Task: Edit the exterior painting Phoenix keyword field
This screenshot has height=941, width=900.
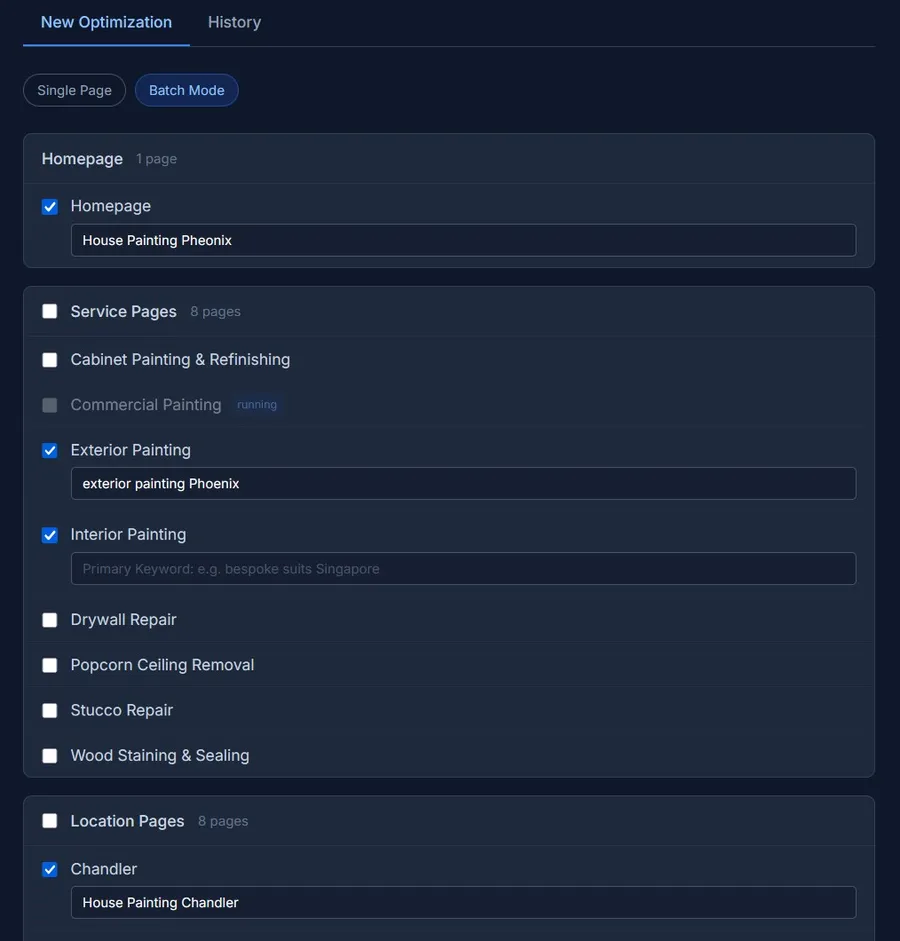Action: pyautogui.click(x=463, y=483)
